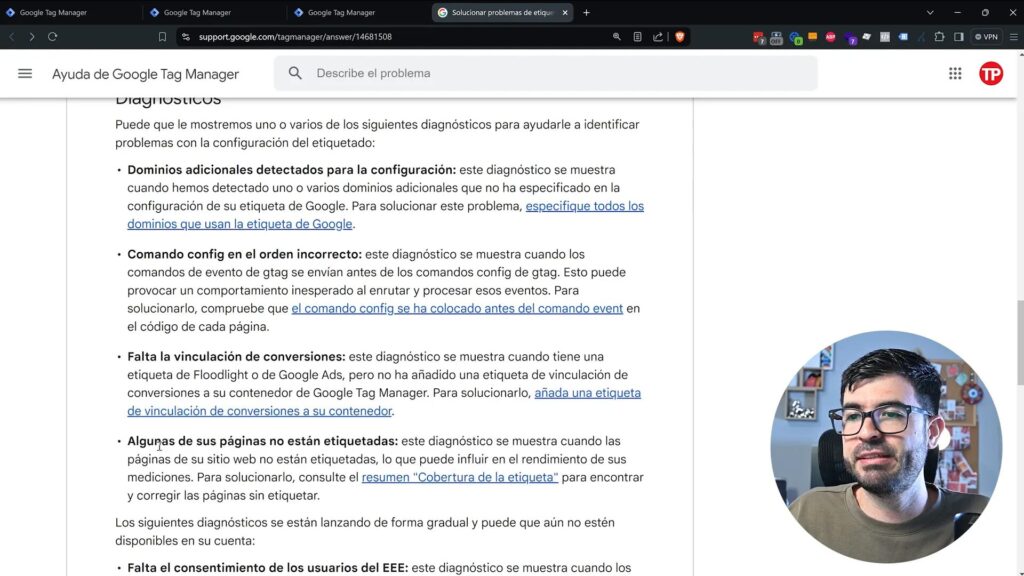Click heading Dominios adicionales detectados para la configuración

click(291, 170)
